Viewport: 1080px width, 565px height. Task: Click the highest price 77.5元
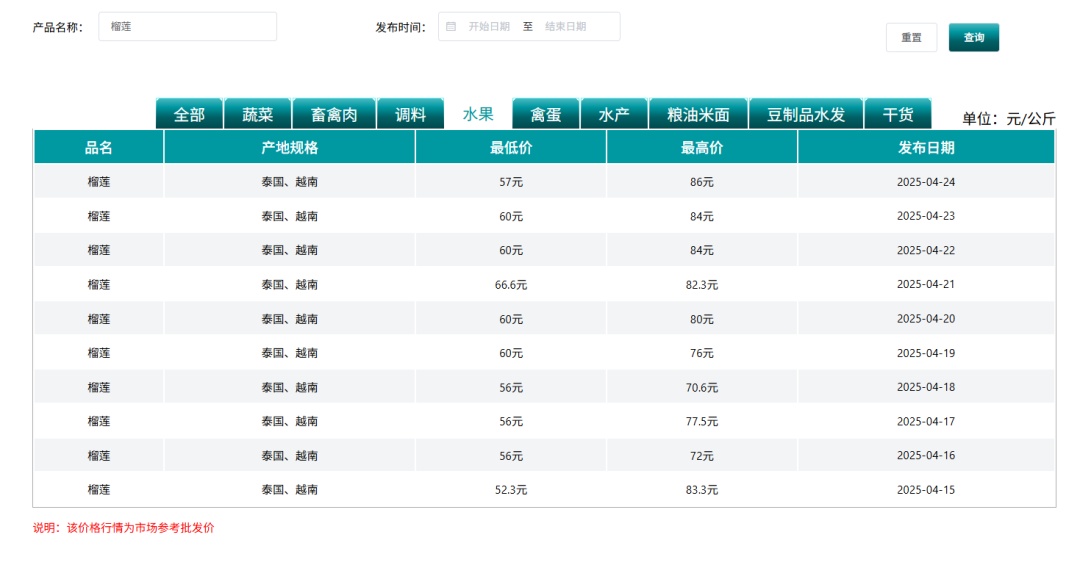click(x=702, y=421)
